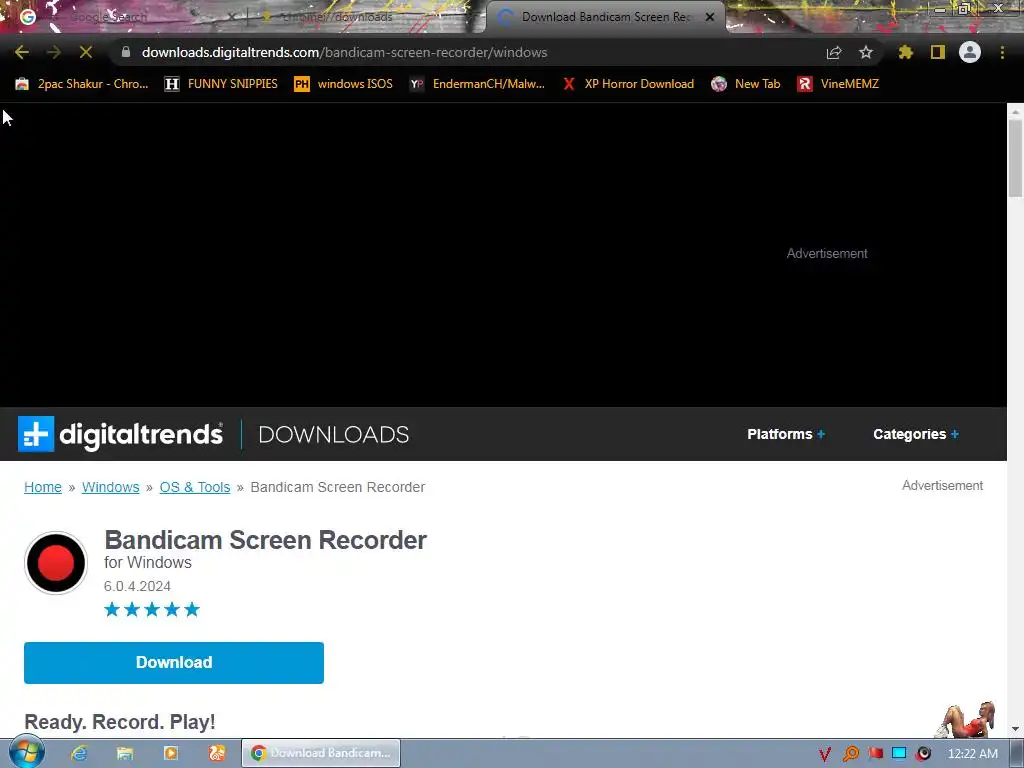Expand the Platforms menu
1024x768 pixels.
click(786, 434)
